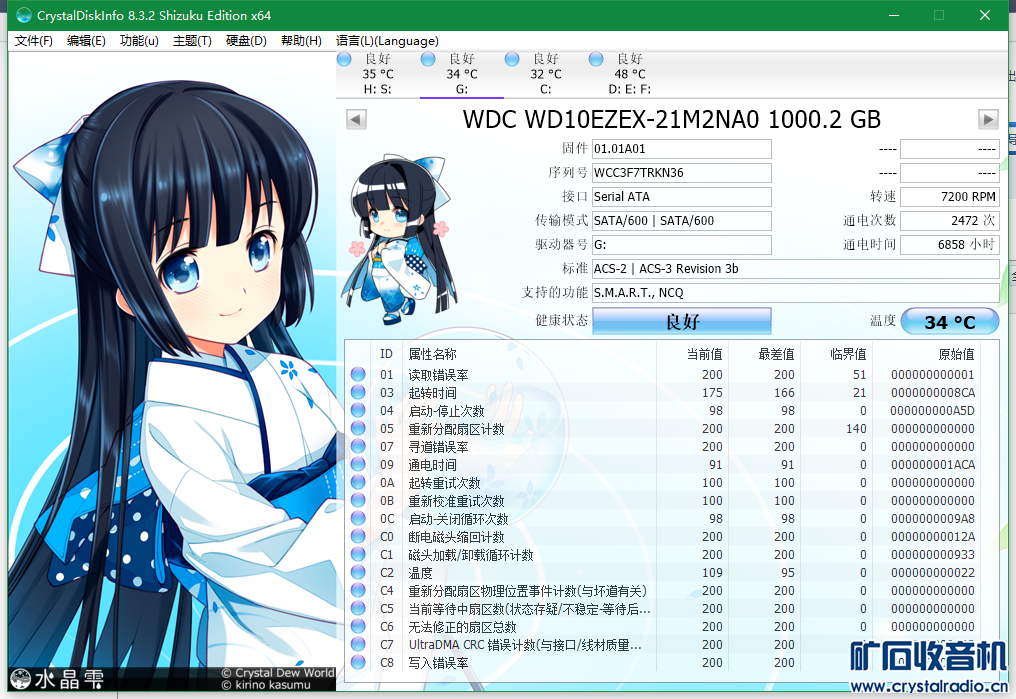The width and height of the screenshot is (1016, 699).
Task: Select the D: E: F: disk tab
Action: click(630, 74)
